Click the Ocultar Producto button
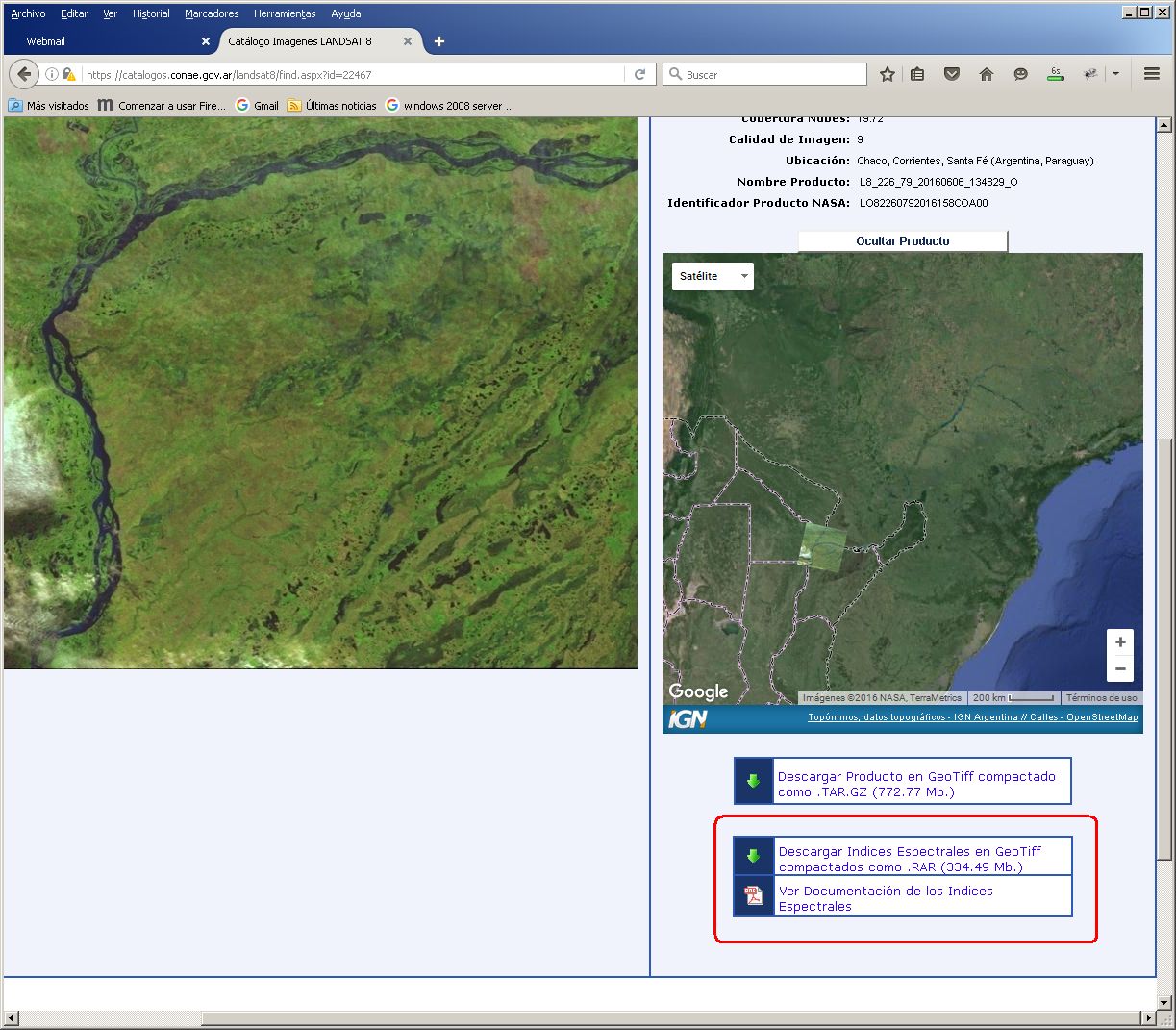Image resolution: width=1176 pixels, height=1030 pixels. 903,240
